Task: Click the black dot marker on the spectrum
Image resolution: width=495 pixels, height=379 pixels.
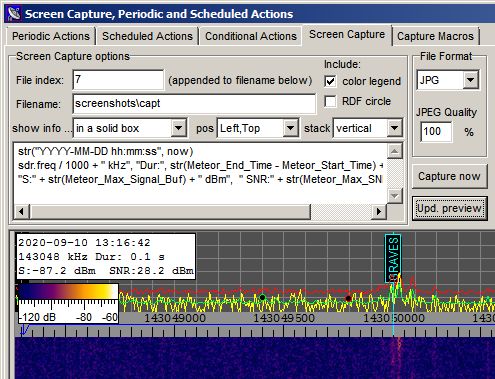Action: 263,297
